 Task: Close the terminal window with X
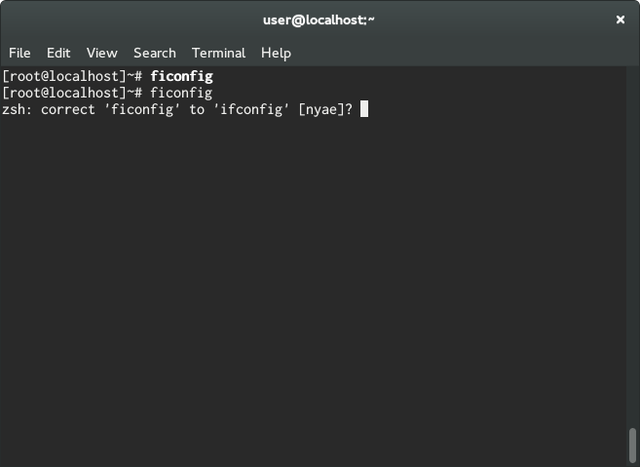pyautogui.click(x=620, y=20)
